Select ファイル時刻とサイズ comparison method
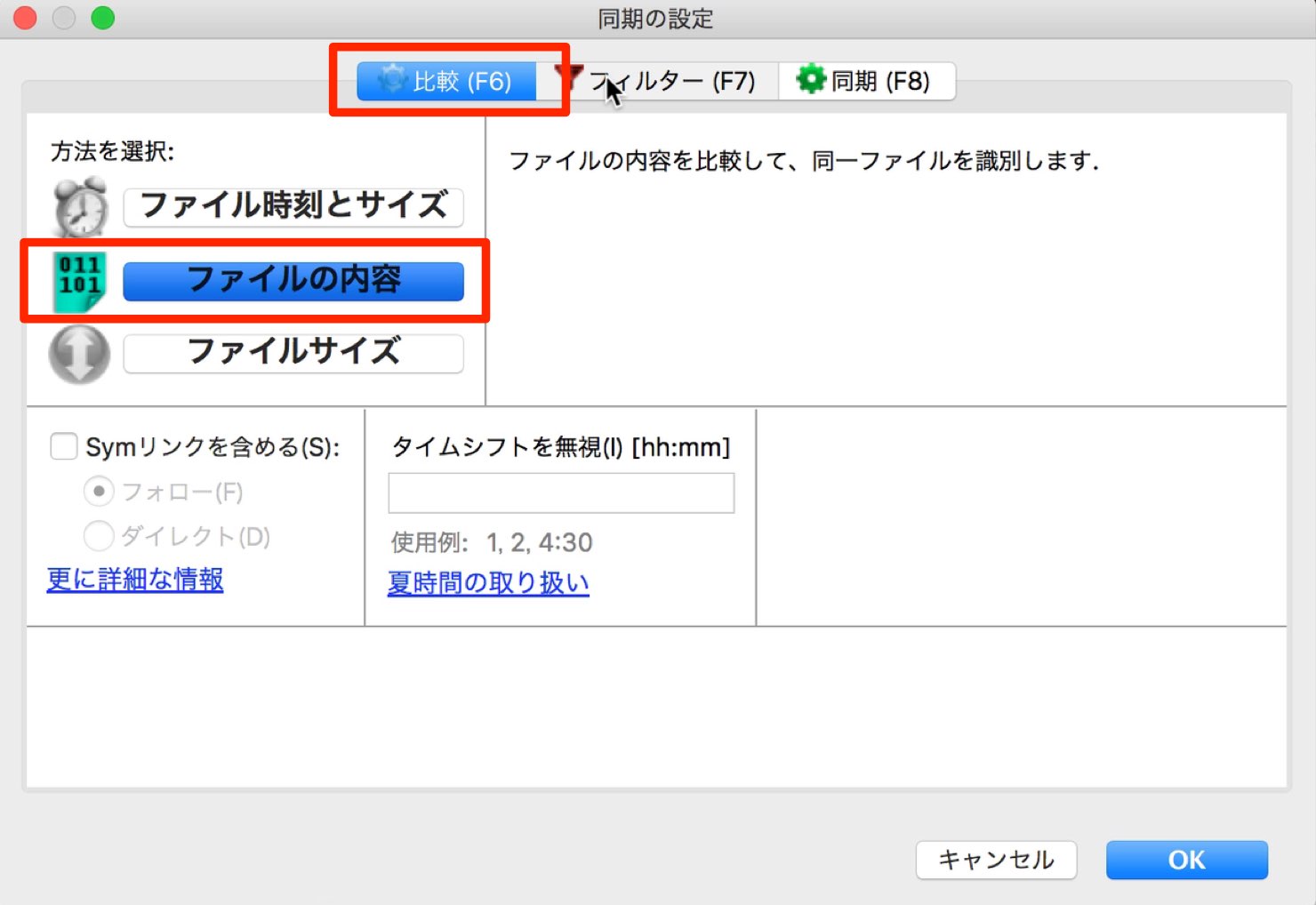Viewport: 1316px width, 905px height. click(293, 206)
